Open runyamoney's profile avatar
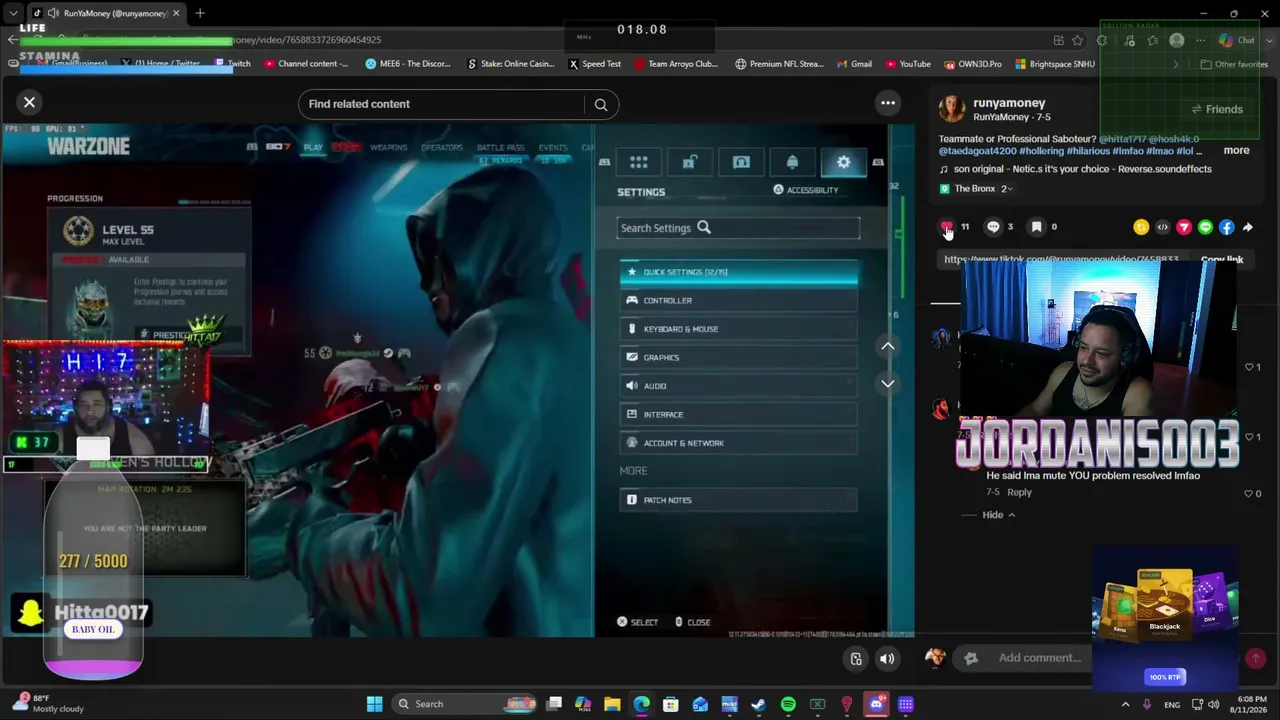This screenshot has height=720, width=1280. pos(951,108)
